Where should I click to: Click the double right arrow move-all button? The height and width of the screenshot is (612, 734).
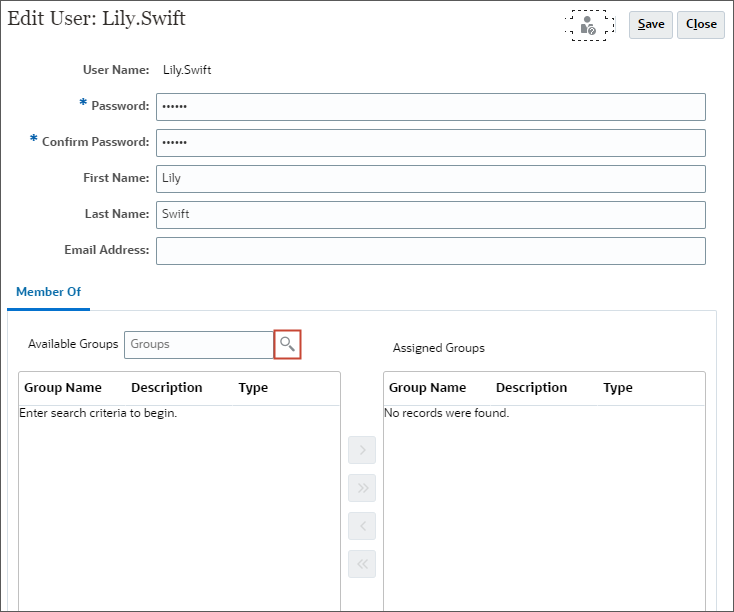tap(362, 488)
